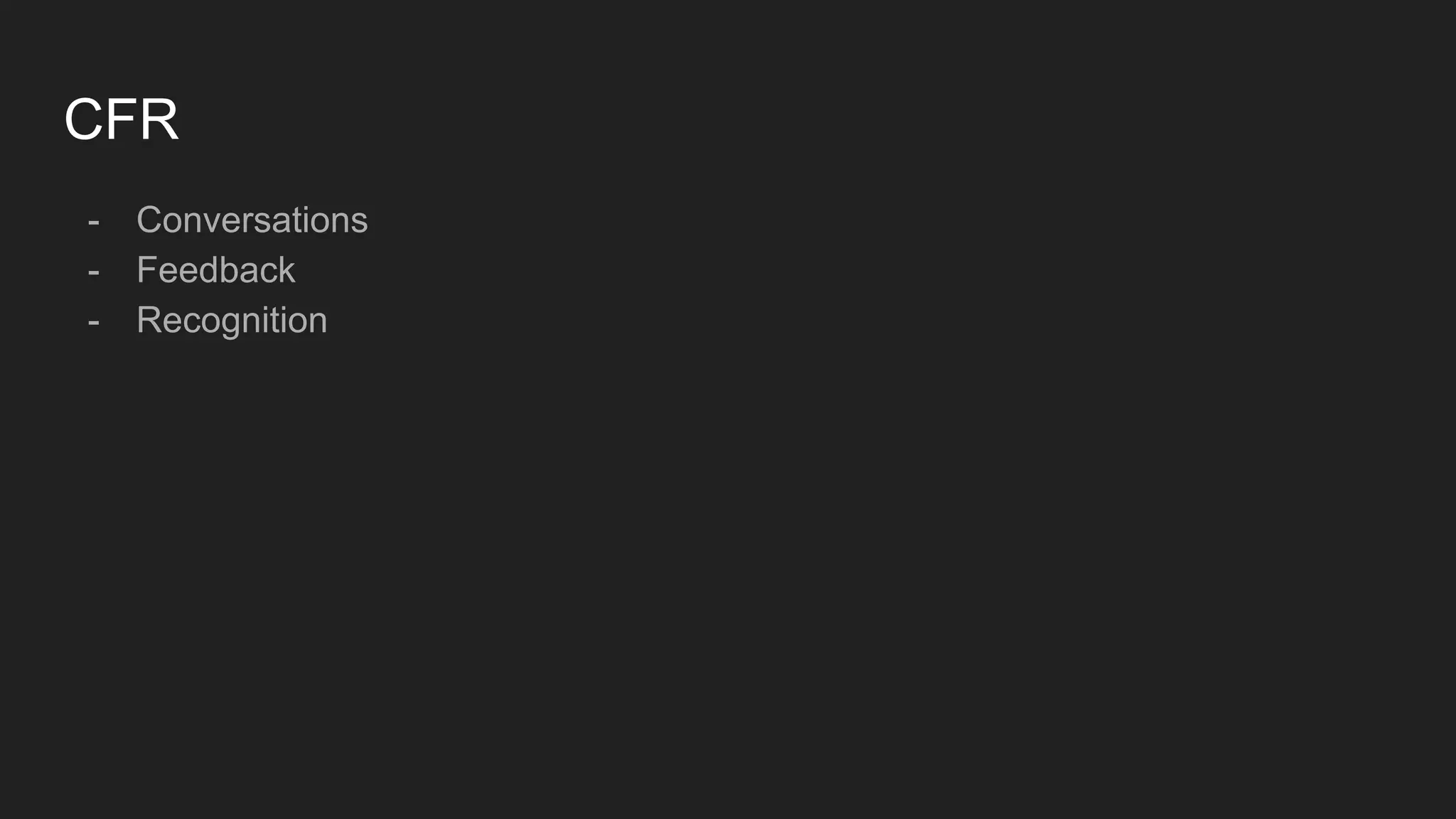Click the CFR slide title
The width and height of the screenshot is (1456, 819).
121,119
